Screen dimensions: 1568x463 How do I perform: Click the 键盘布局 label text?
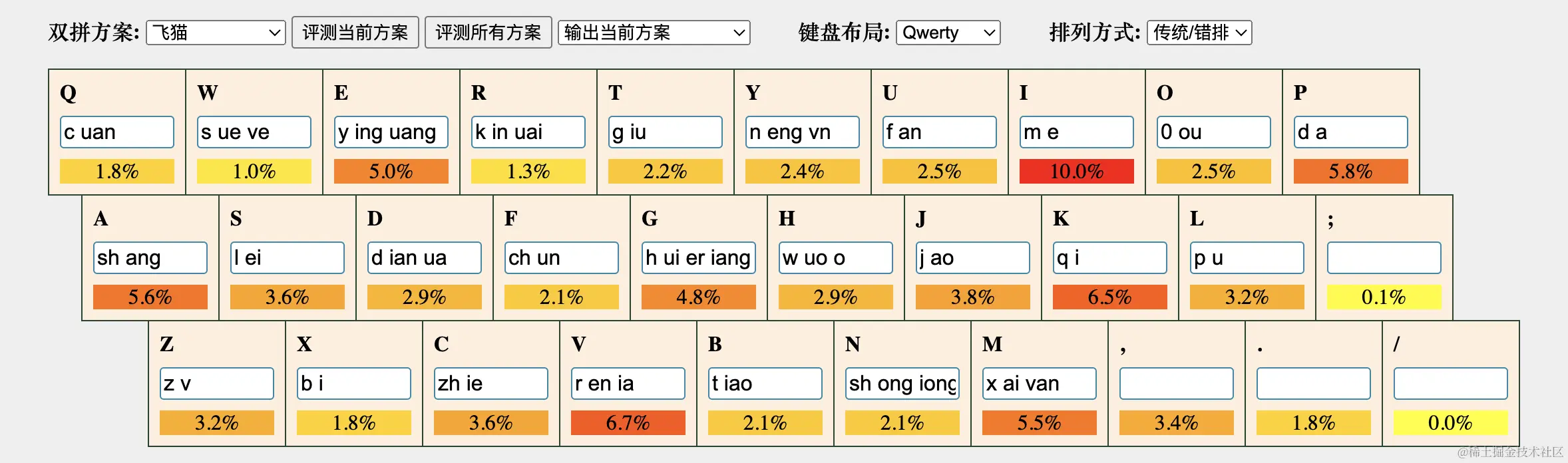pyautogui.click(x=844, y=33)
